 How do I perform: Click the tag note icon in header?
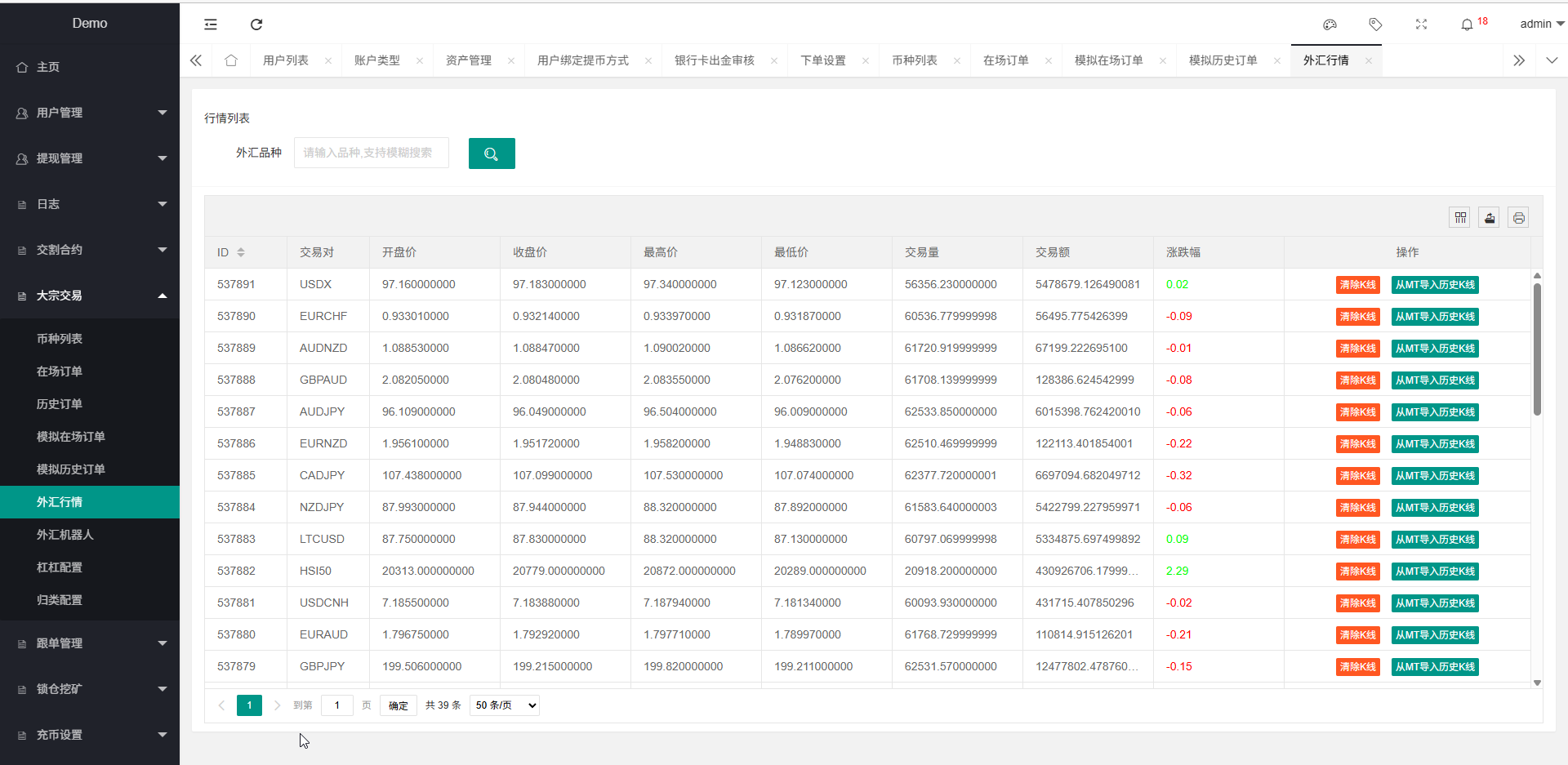coord(1375,24)
